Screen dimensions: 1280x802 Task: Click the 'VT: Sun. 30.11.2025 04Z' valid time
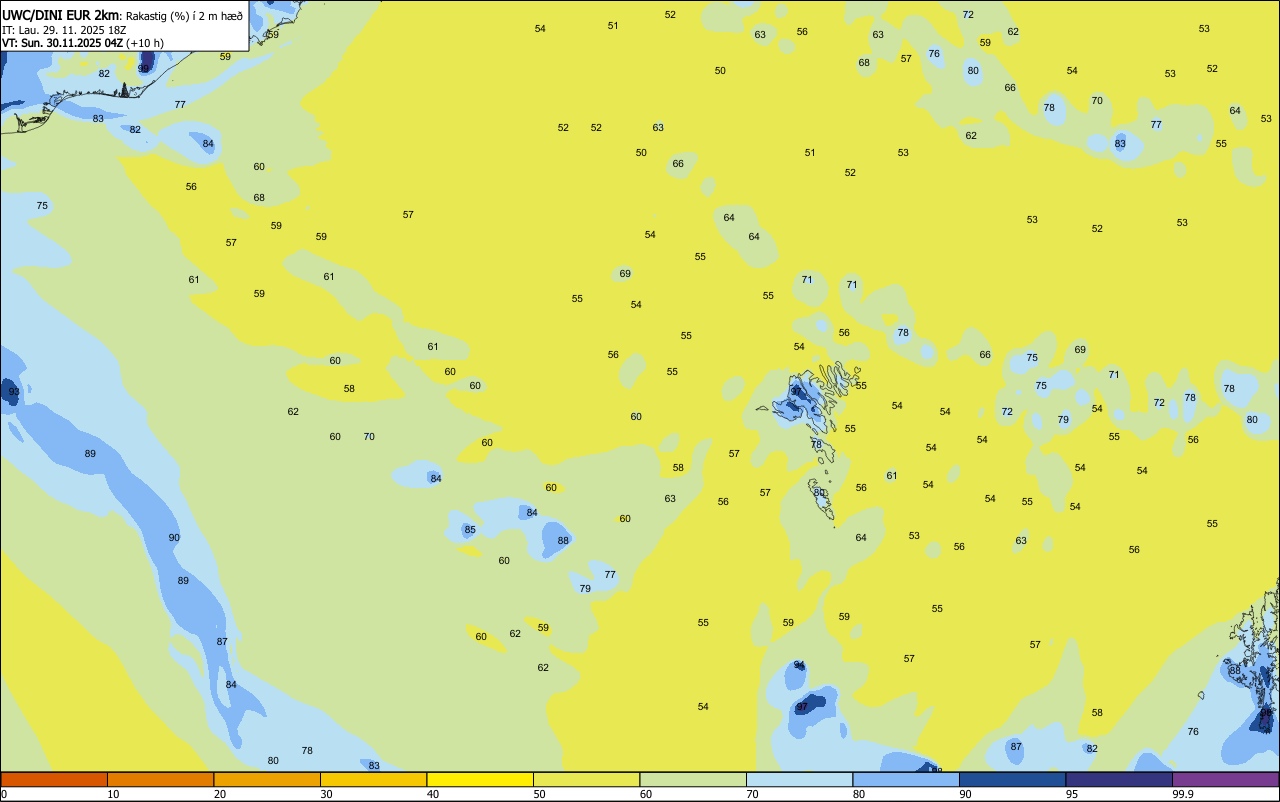coord(62,43)
